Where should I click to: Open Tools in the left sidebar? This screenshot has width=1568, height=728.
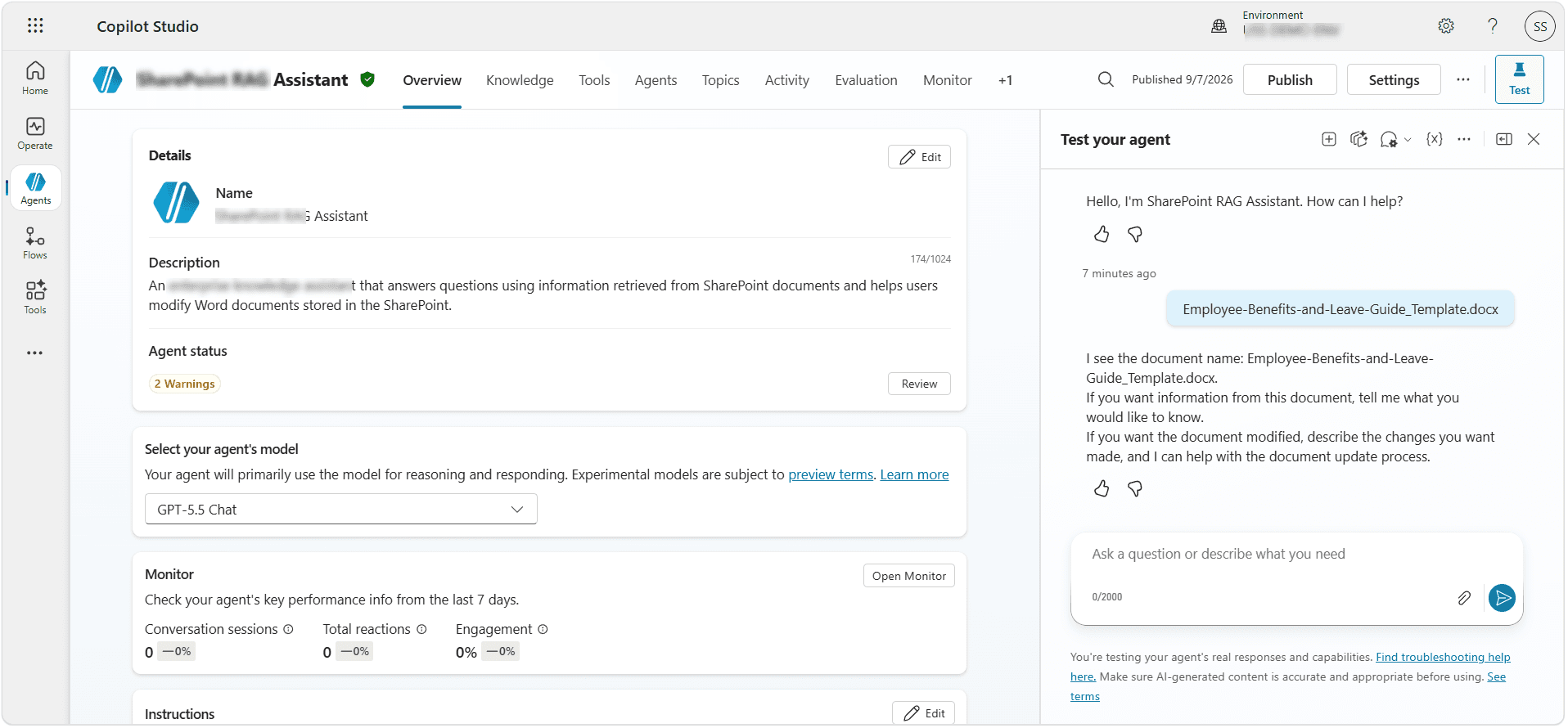tap(35, 298)
